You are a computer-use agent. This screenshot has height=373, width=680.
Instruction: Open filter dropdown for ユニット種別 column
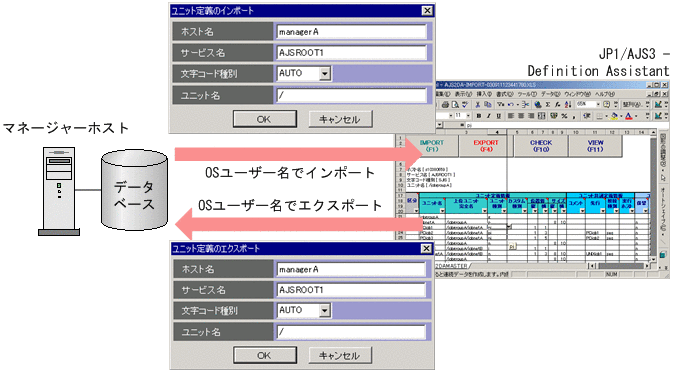click(x=504, y=211)
